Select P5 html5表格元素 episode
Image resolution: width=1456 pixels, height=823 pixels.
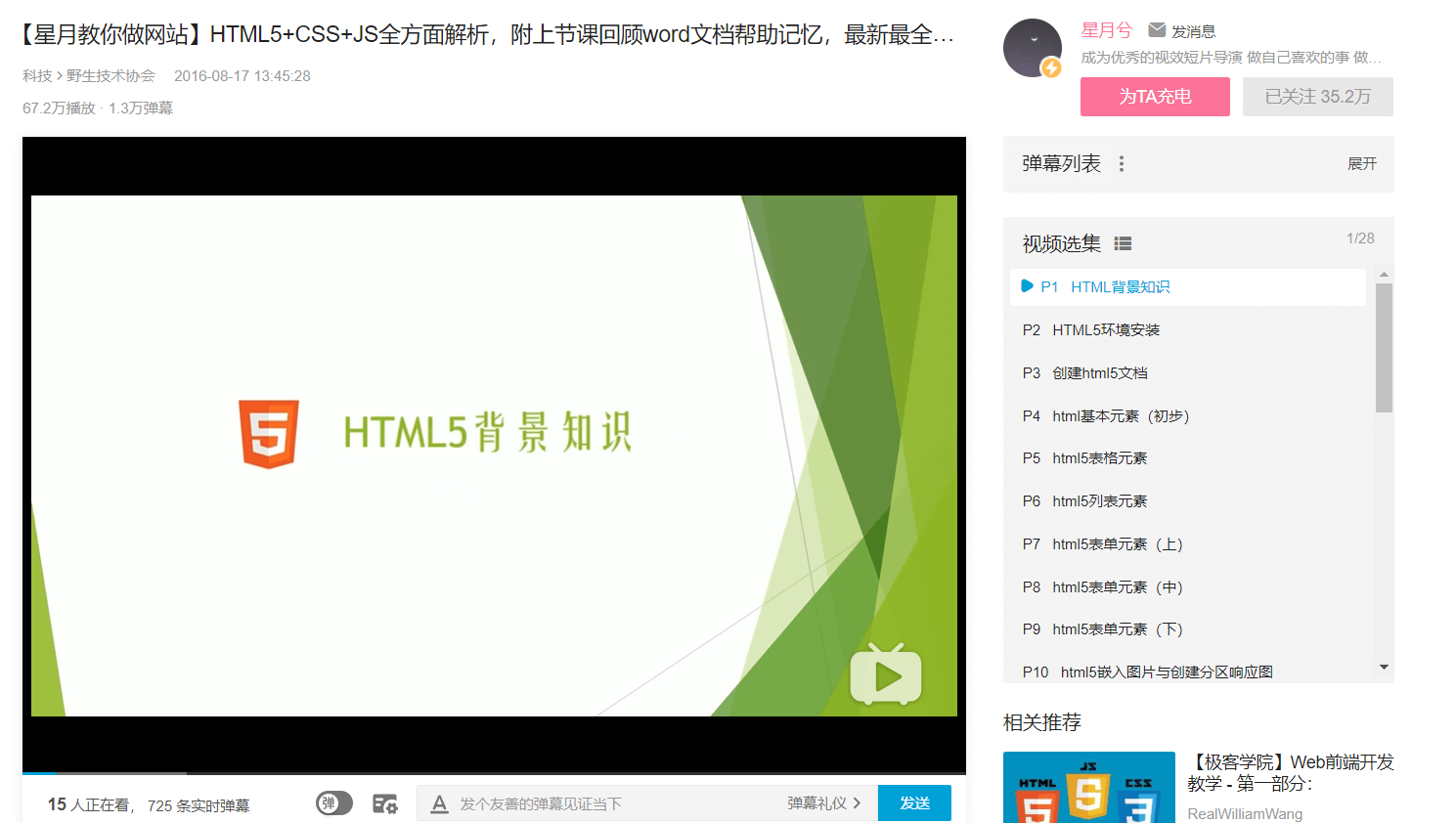pos(1188,458)
